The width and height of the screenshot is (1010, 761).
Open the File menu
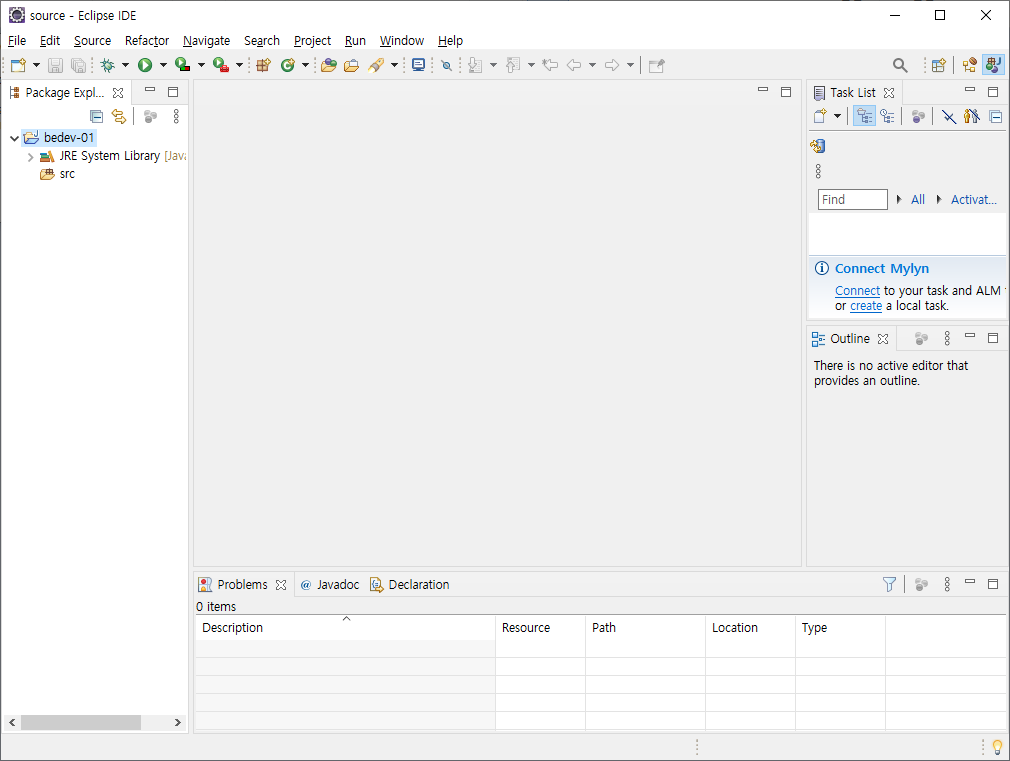pyautogui.click(x=17, y=41)
